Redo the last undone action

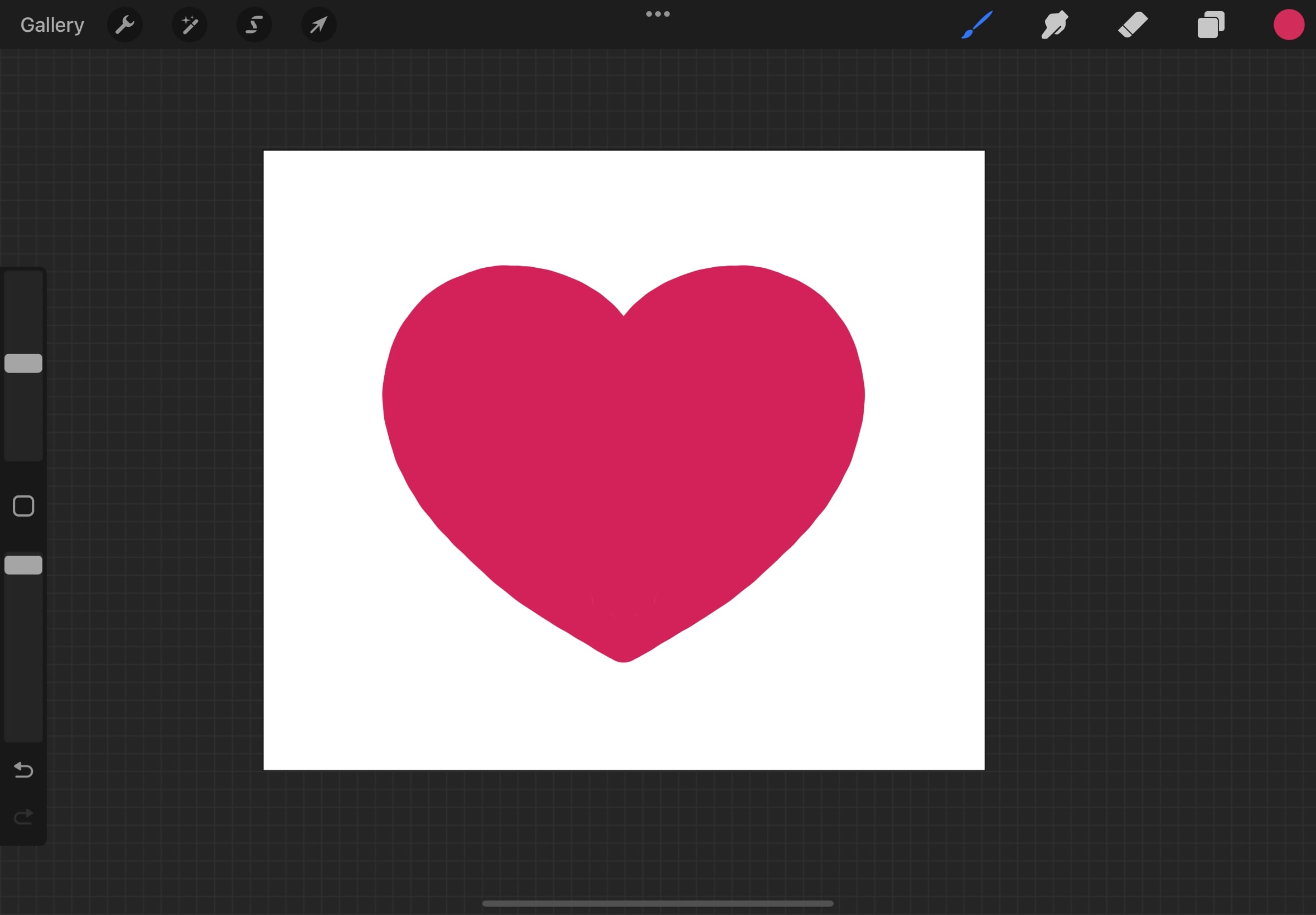pyautogui.click(x=23, y=816)
